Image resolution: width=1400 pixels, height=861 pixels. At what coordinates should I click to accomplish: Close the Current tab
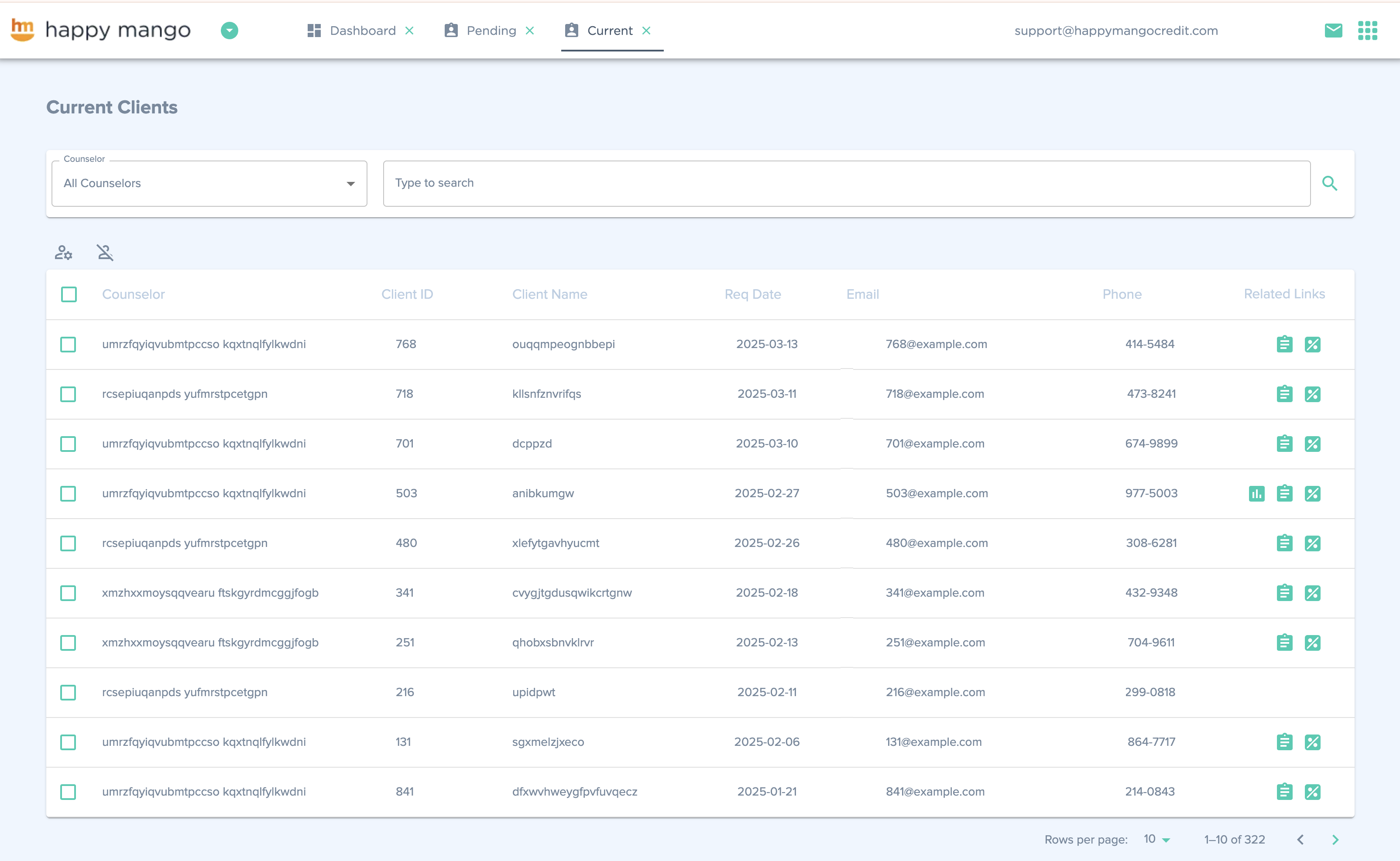[646, 31]
